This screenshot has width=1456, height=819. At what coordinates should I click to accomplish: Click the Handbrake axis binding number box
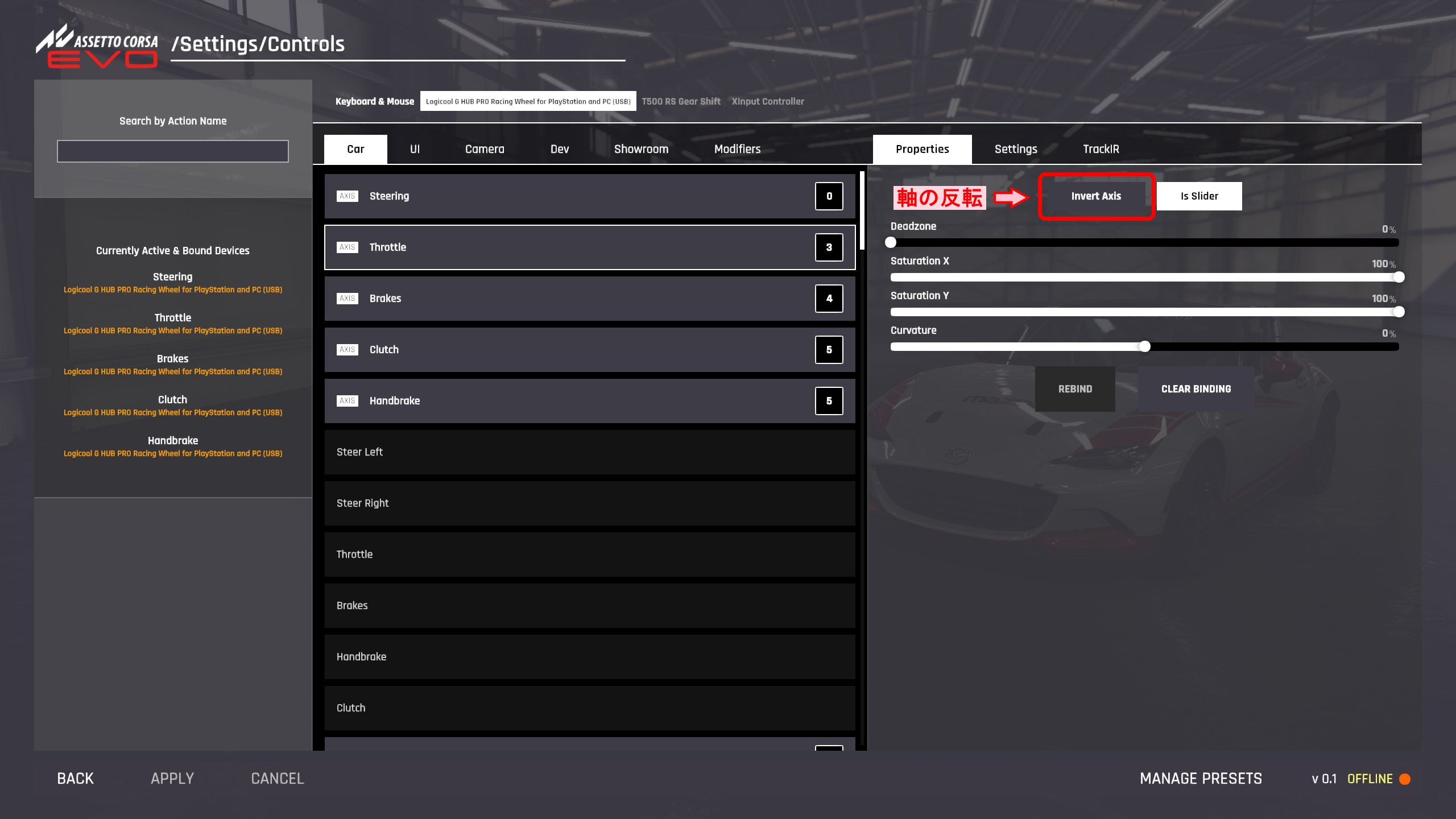pos(829,401)
